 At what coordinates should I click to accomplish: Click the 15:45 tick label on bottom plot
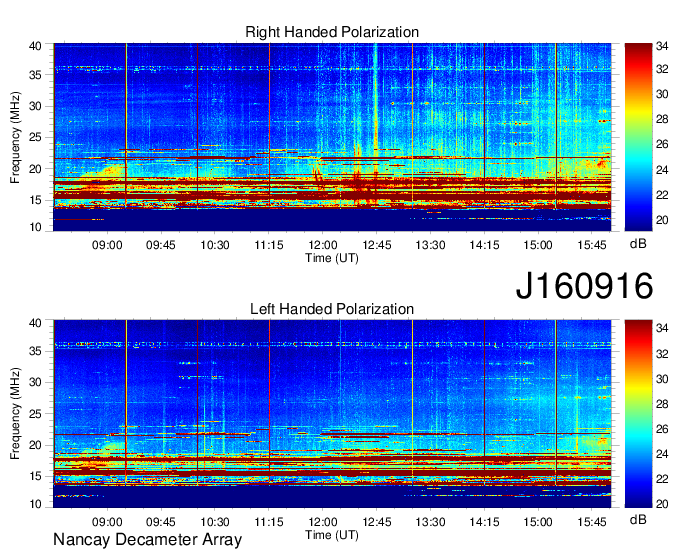pos(592,522)
